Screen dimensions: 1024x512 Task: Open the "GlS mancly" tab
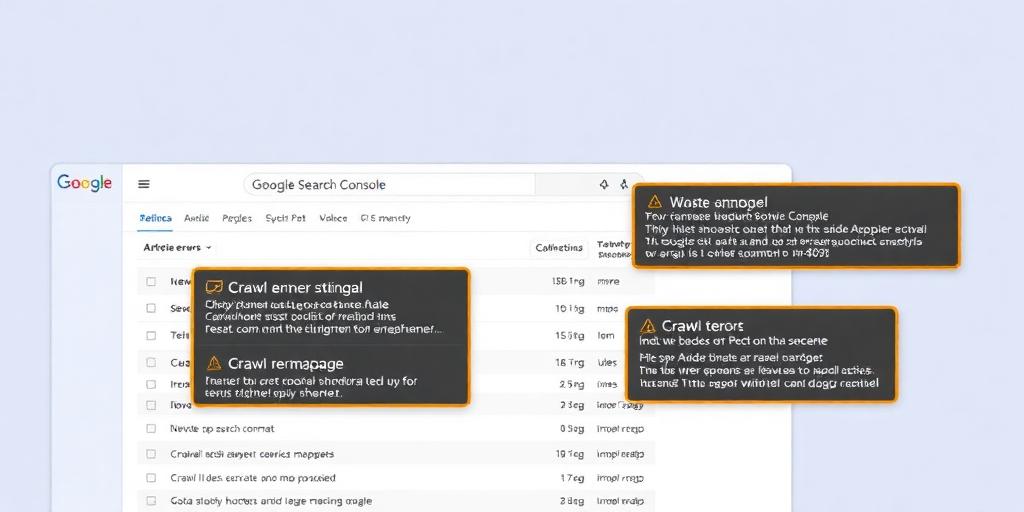pos(385,218)
